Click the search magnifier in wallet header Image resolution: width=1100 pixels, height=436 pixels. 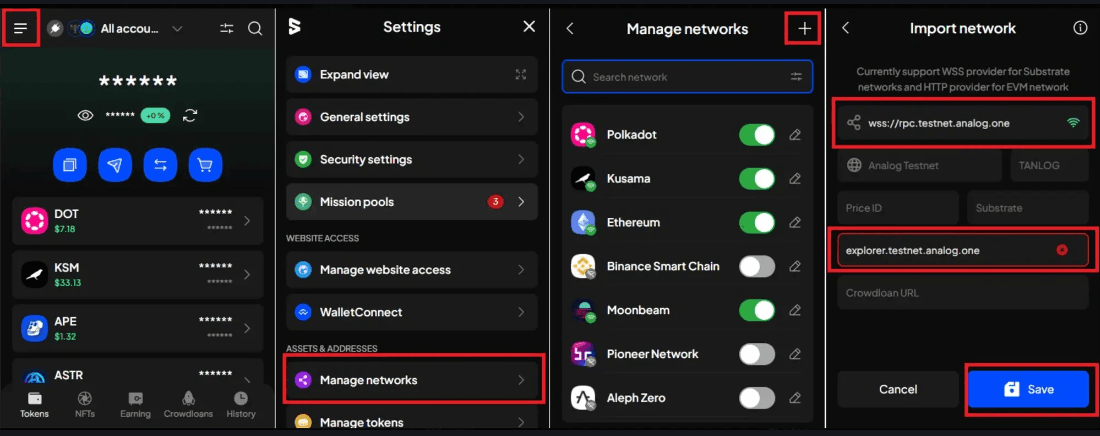coord(255,28)
